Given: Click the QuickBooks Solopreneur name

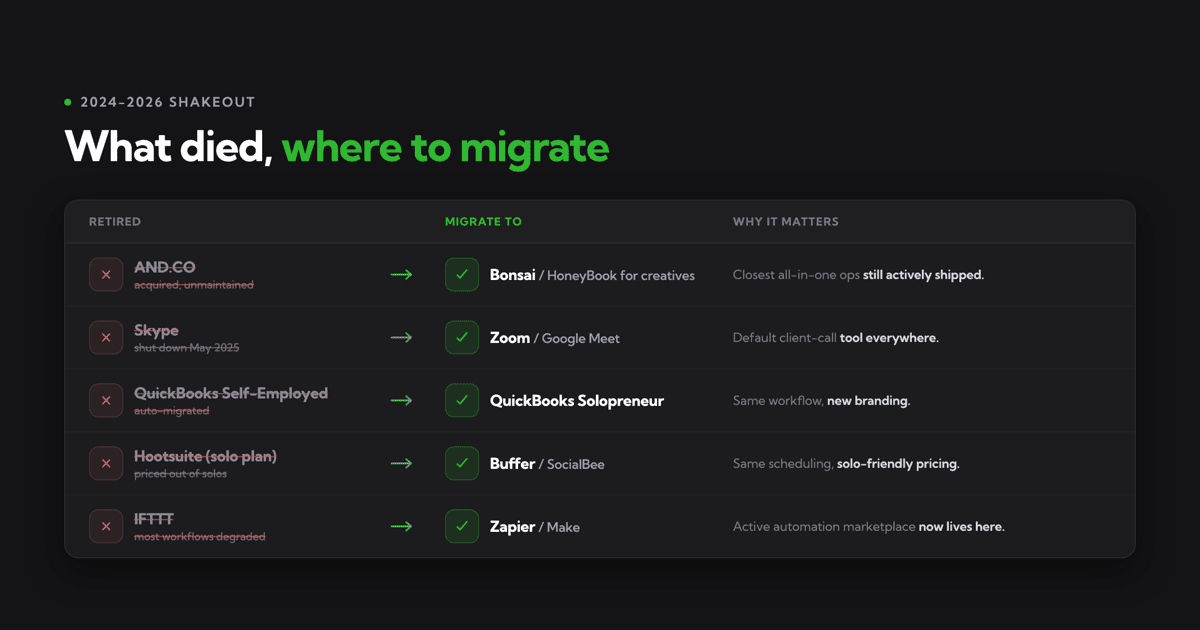Looking at the screenshot, I should tap(577, 401).
